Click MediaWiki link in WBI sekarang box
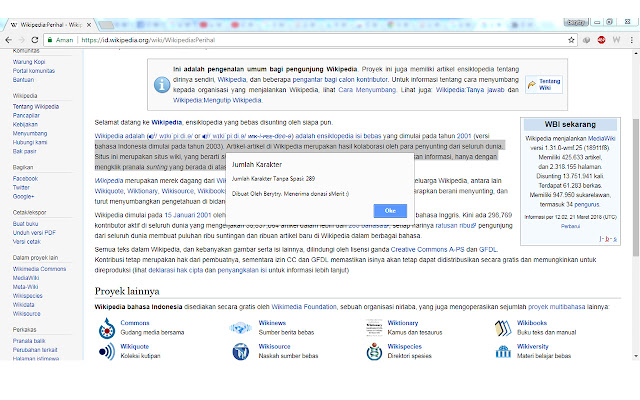Screen dimensions: 640x400 click(601, 139)
